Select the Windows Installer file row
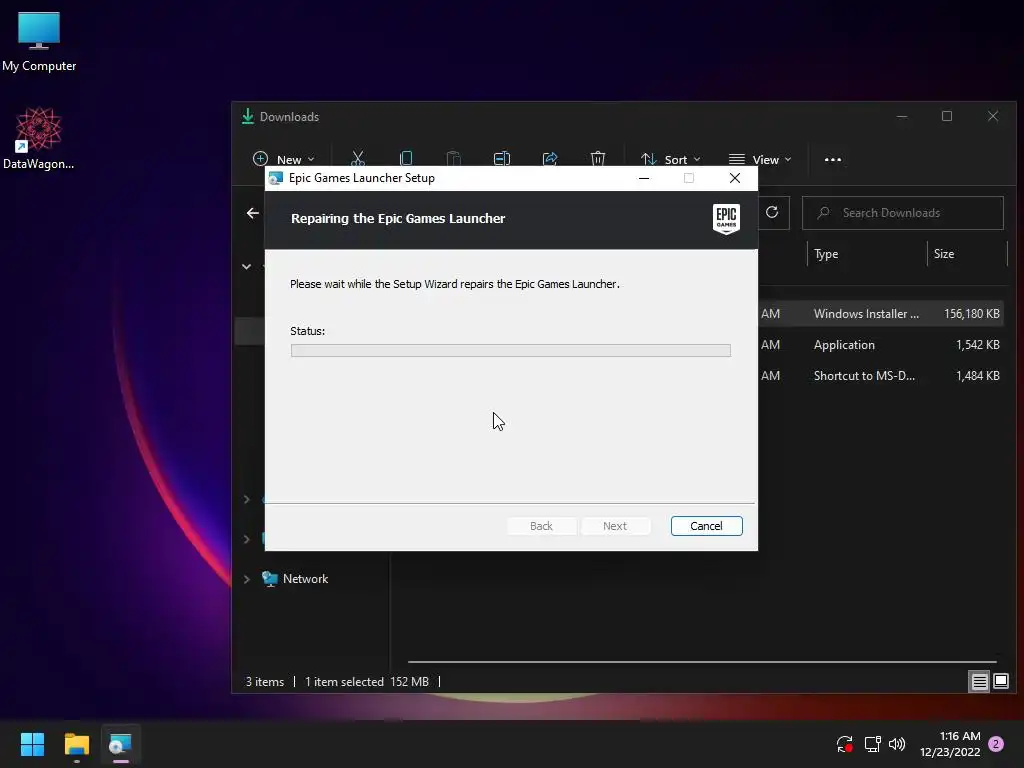Screen dimensions: 1024x768 click(880, 313)
